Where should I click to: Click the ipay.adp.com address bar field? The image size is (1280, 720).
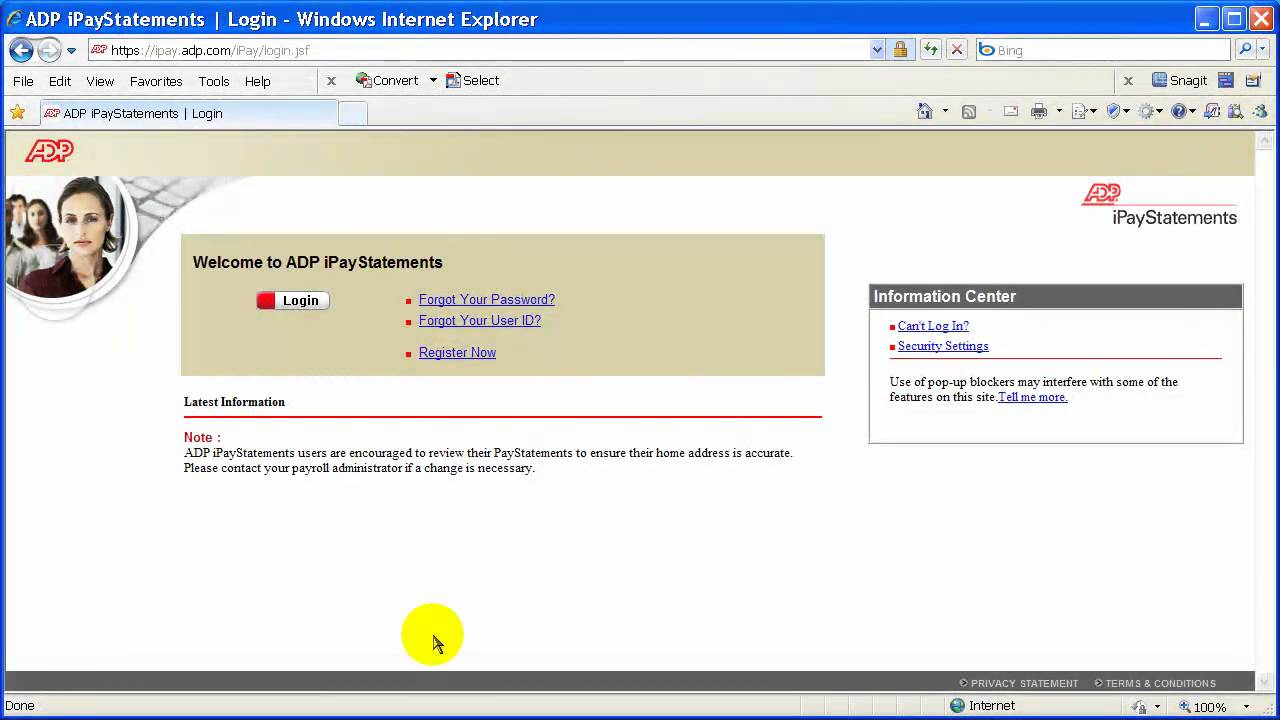pyautogui.click(x=477, y=50)
